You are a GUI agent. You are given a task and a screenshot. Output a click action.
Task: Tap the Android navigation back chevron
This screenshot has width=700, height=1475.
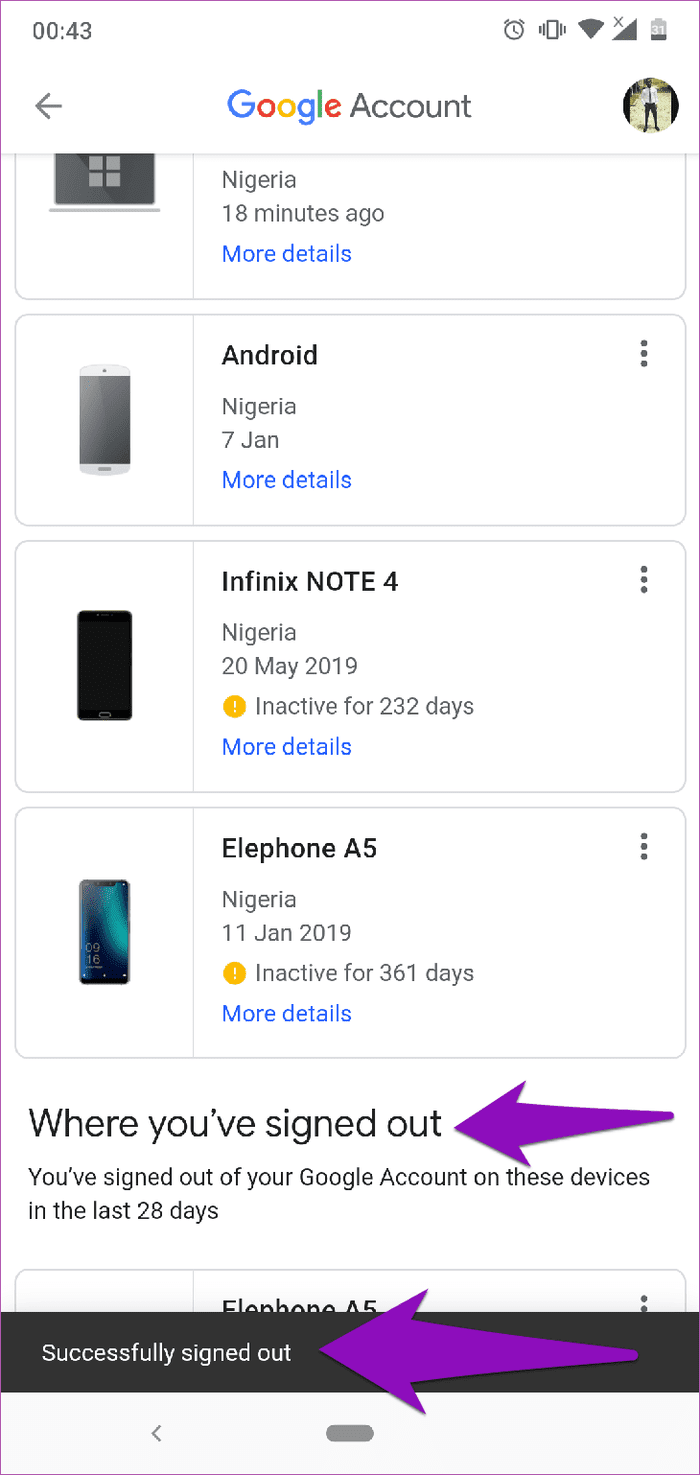click(x=156, y=1433)
